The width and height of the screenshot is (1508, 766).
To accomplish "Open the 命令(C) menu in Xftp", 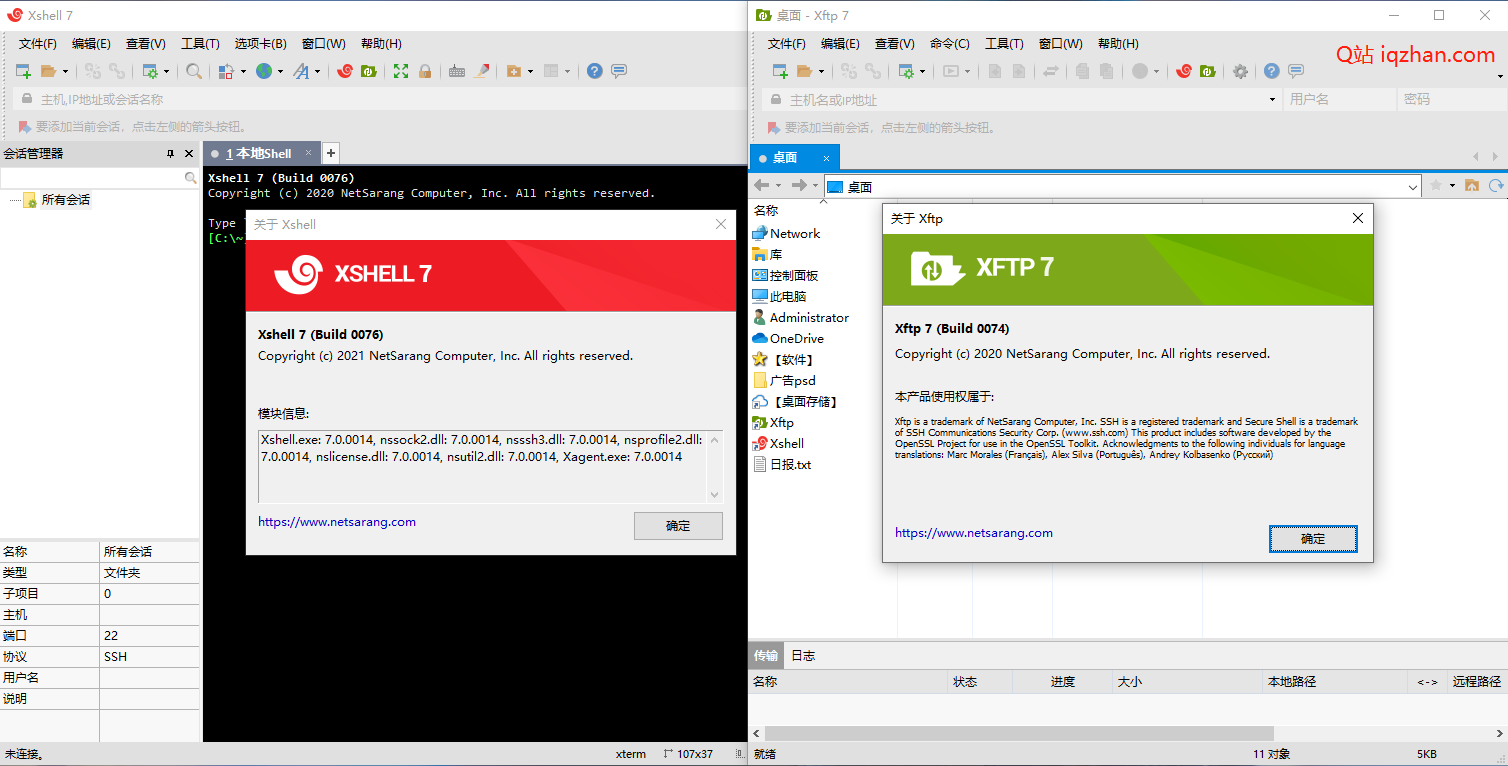I will (x=950, y=44).
